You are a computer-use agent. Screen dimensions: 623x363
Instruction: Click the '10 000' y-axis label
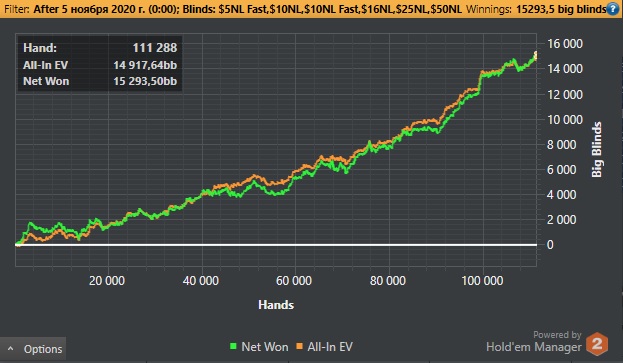coord(565,120)
